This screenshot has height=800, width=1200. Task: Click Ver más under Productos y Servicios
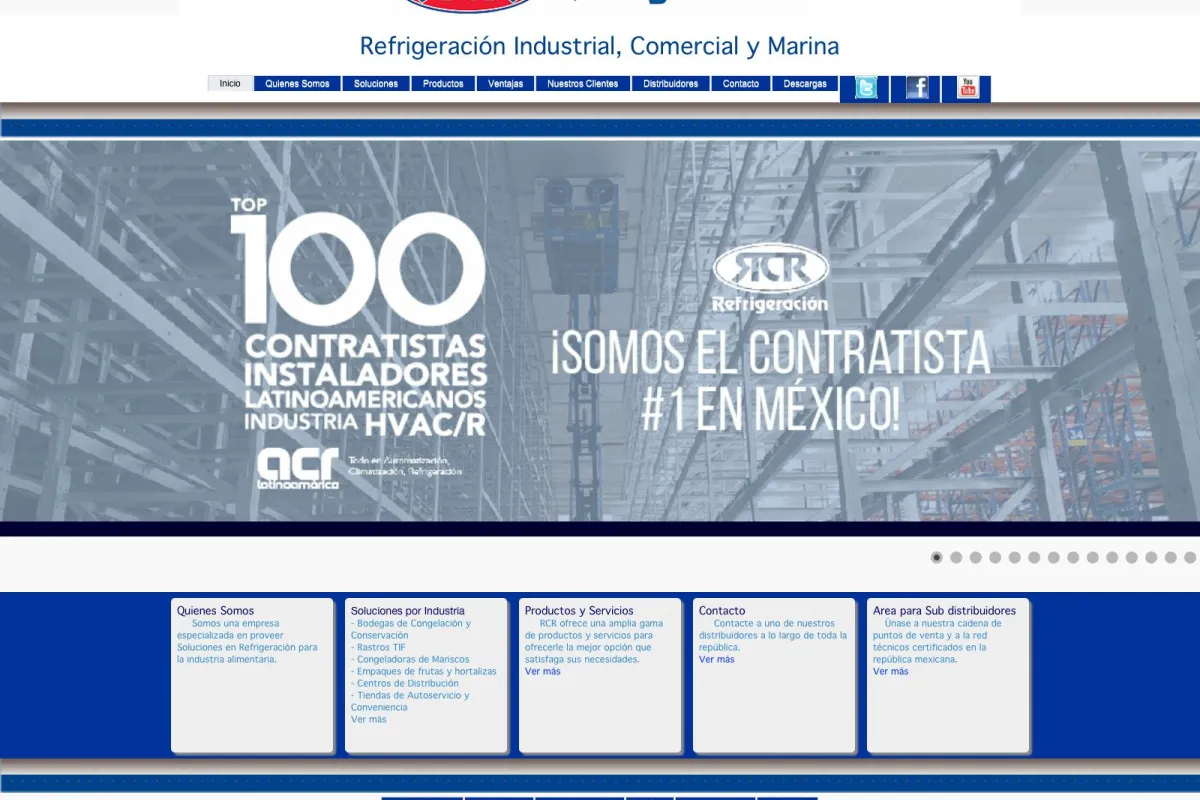[543, 672]
